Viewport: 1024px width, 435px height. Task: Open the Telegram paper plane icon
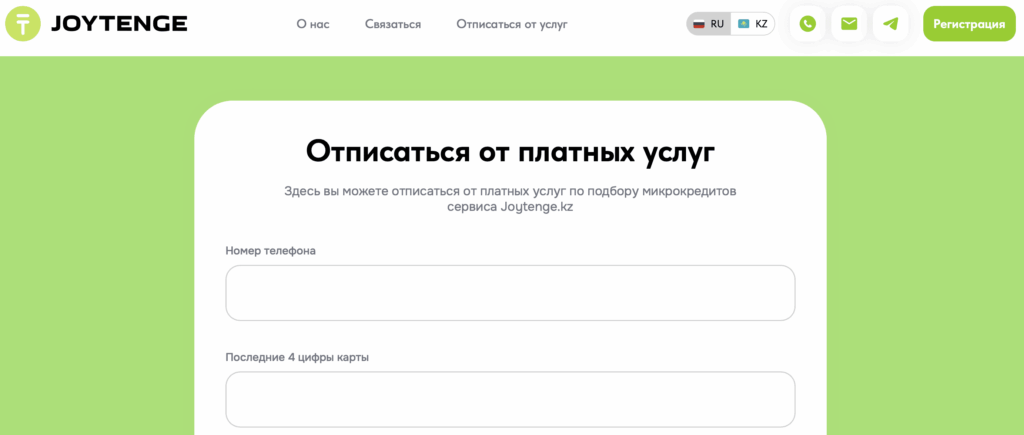[890, 24]
